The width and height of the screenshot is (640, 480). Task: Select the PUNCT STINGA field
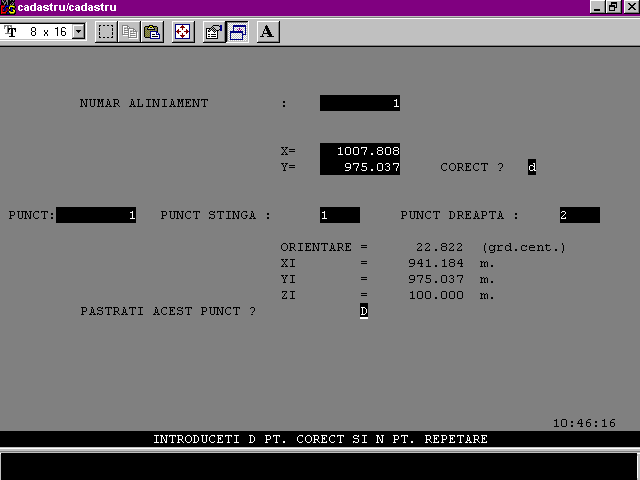pos(340,215)
